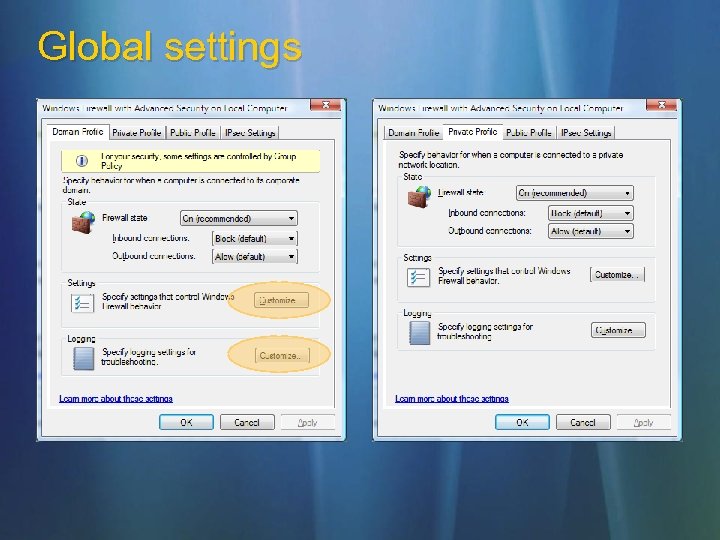The width and height of the screenshot is (720, 540).
Task: Open Outbound connections dropdown in left dialog
Action: pos(255,256)
